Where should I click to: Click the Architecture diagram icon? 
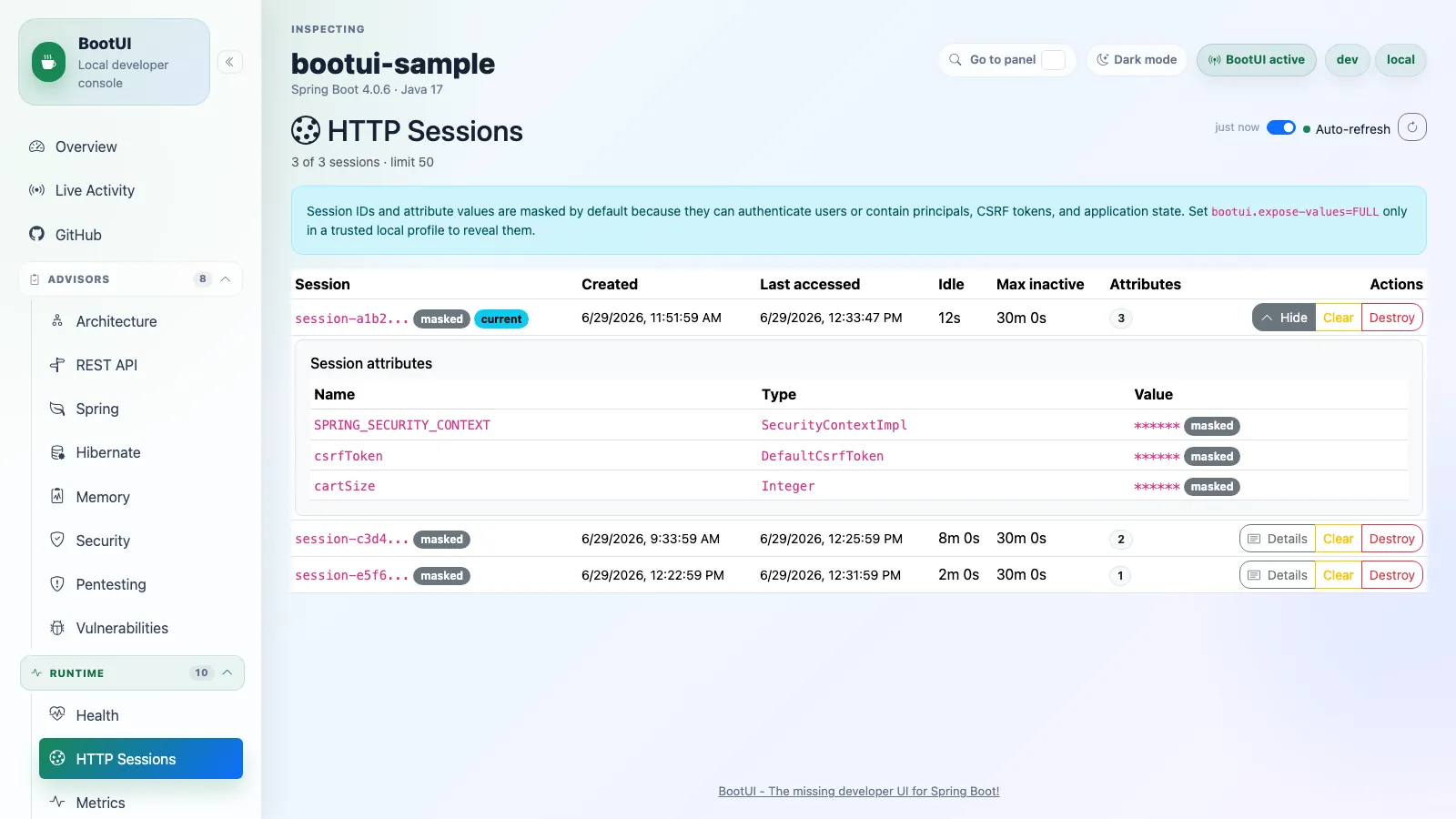pos(57,320)
